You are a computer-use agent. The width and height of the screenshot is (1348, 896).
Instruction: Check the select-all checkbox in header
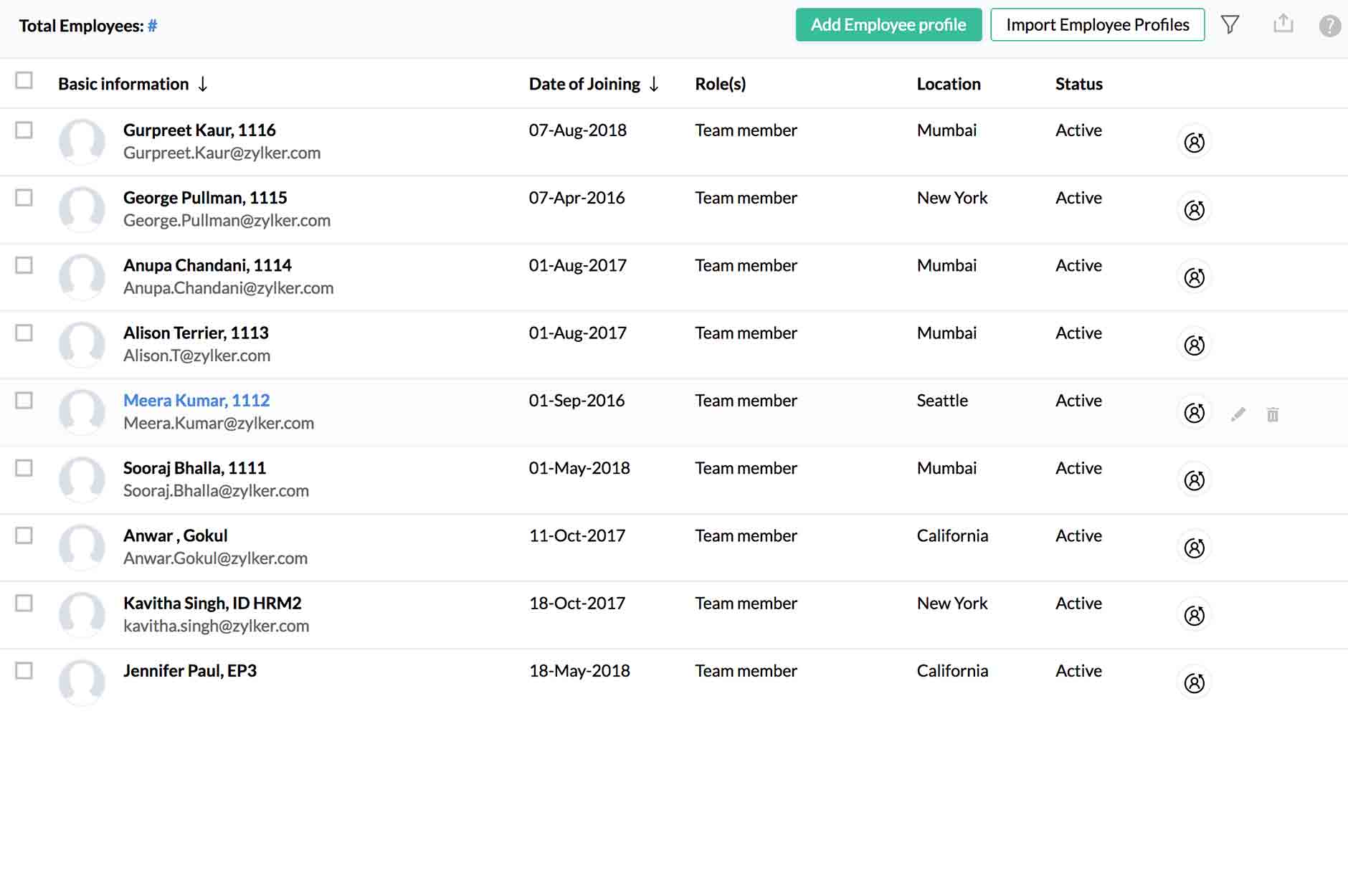(24, 81)
